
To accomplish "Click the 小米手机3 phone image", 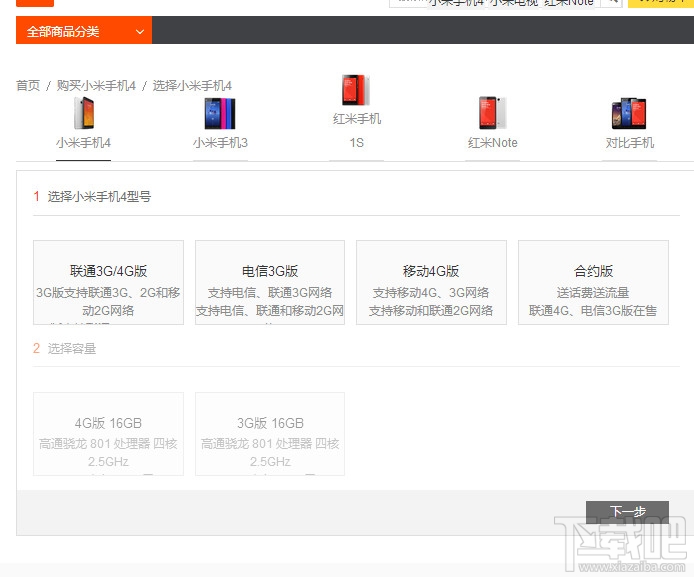I will pos(220,113).
